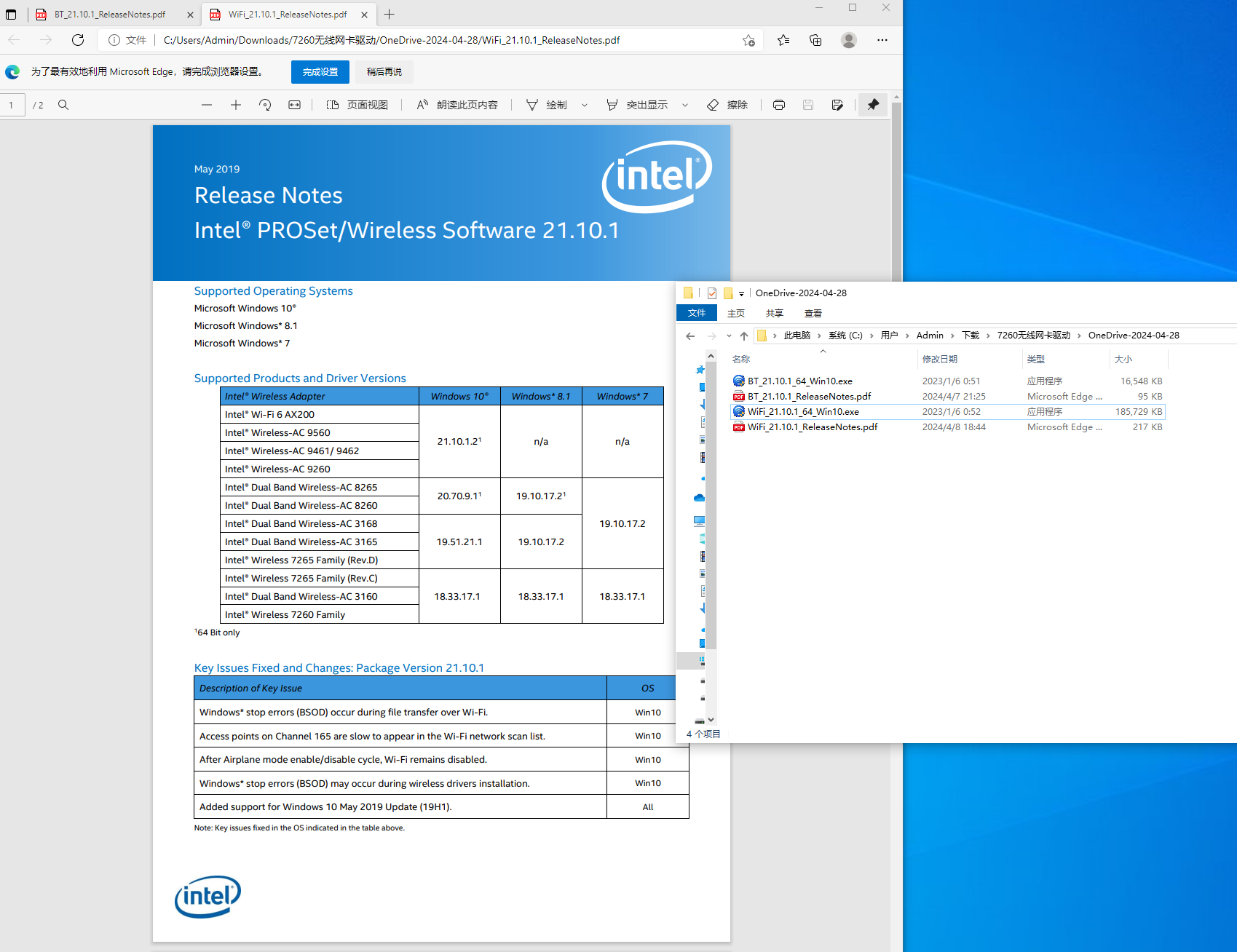Click 7260无线网卡驱动 in the breadcrumb path
The height and width of the screenshot is (952, 1237).
pyautogui.click(x=1033, y=336)
